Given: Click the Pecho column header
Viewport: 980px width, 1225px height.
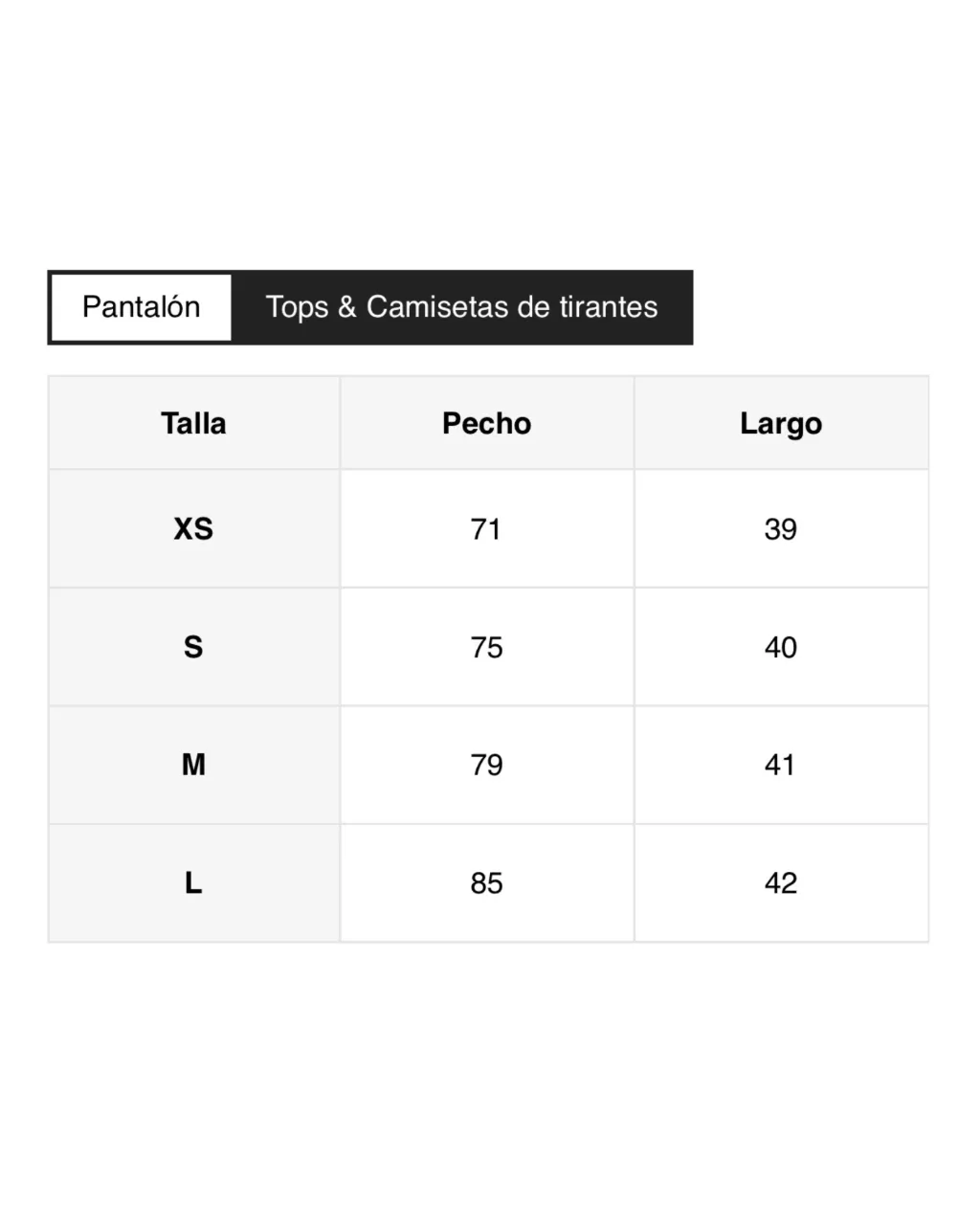Looking at the screenshot, I should click(486, 423).
